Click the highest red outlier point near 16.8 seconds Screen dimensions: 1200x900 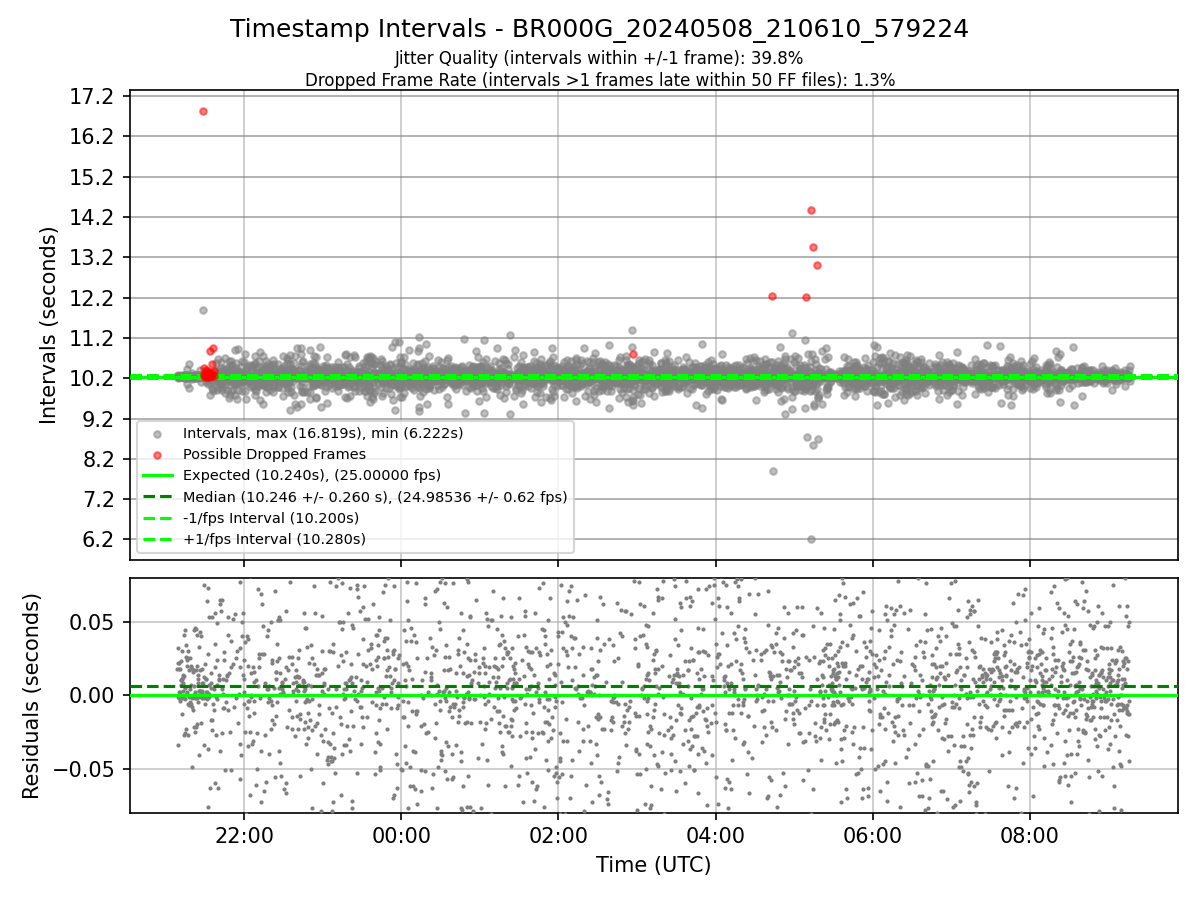(x=203, y=111)
